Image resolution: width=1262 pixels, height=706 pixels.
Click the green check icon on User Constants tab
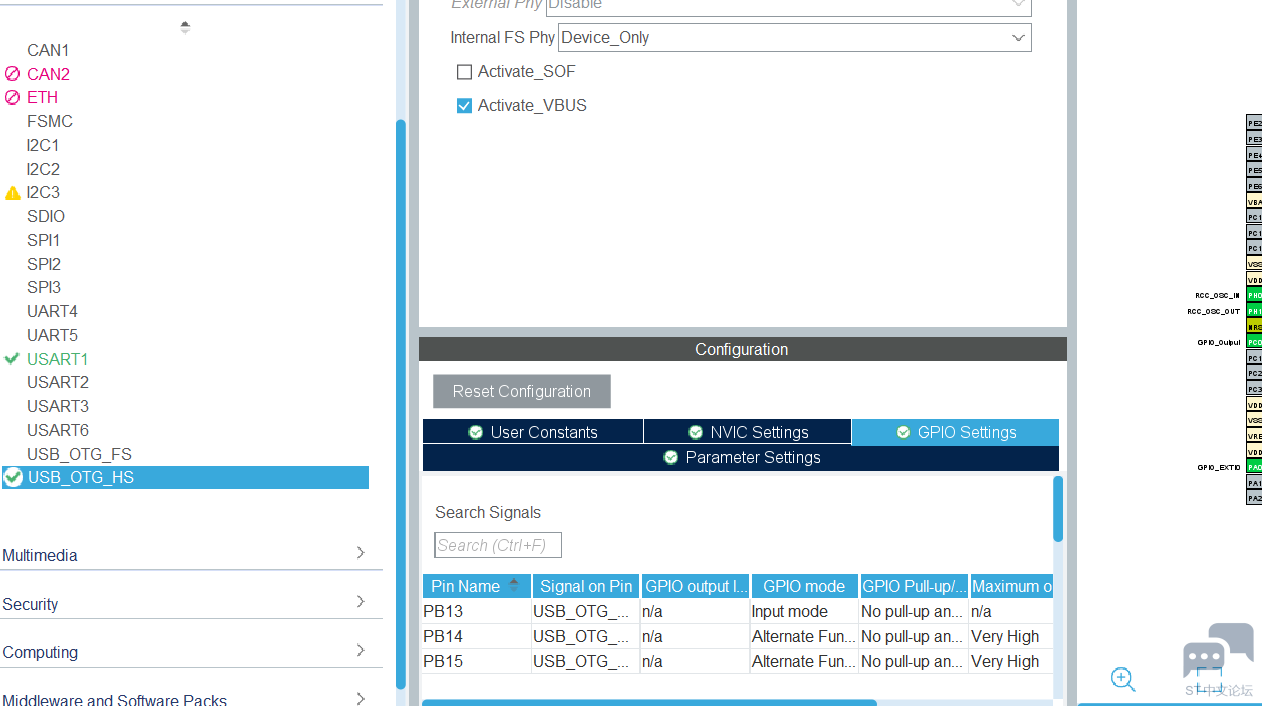pos(476,432)
